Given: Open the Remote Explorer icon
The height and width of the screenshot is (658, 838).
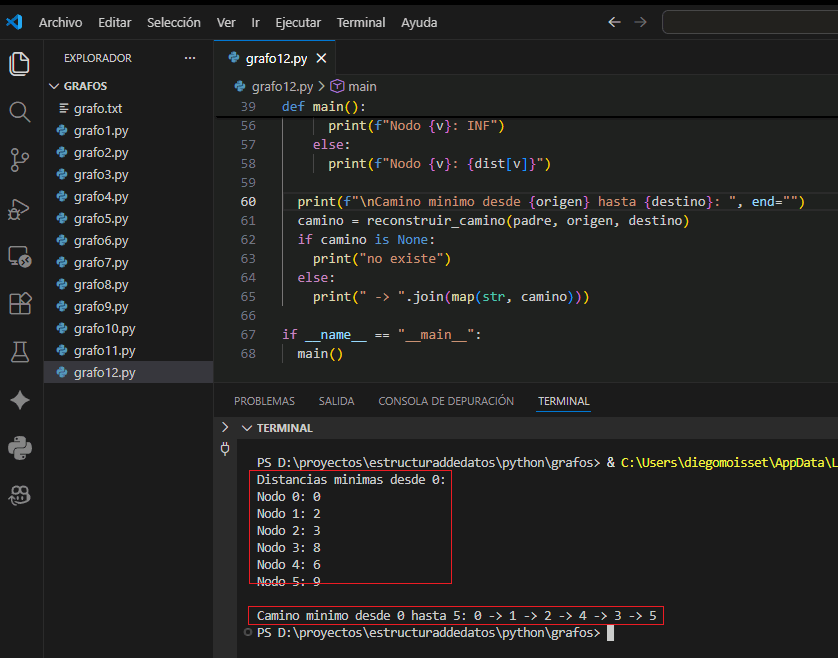Looking at the screenshot, I should (x=19, y=257).
